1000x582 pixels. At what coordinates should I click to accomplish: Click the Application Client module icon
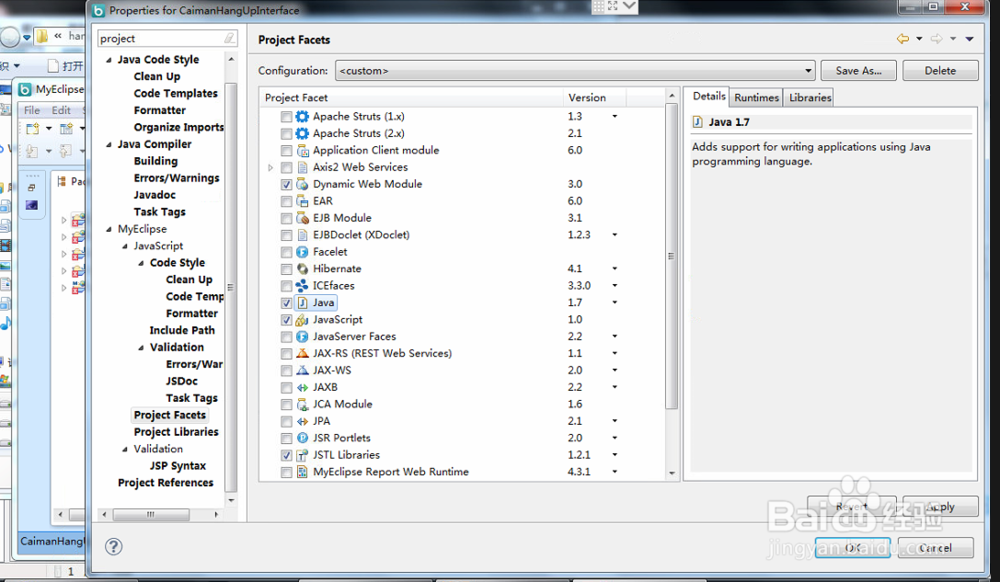(x=302, y=150)
